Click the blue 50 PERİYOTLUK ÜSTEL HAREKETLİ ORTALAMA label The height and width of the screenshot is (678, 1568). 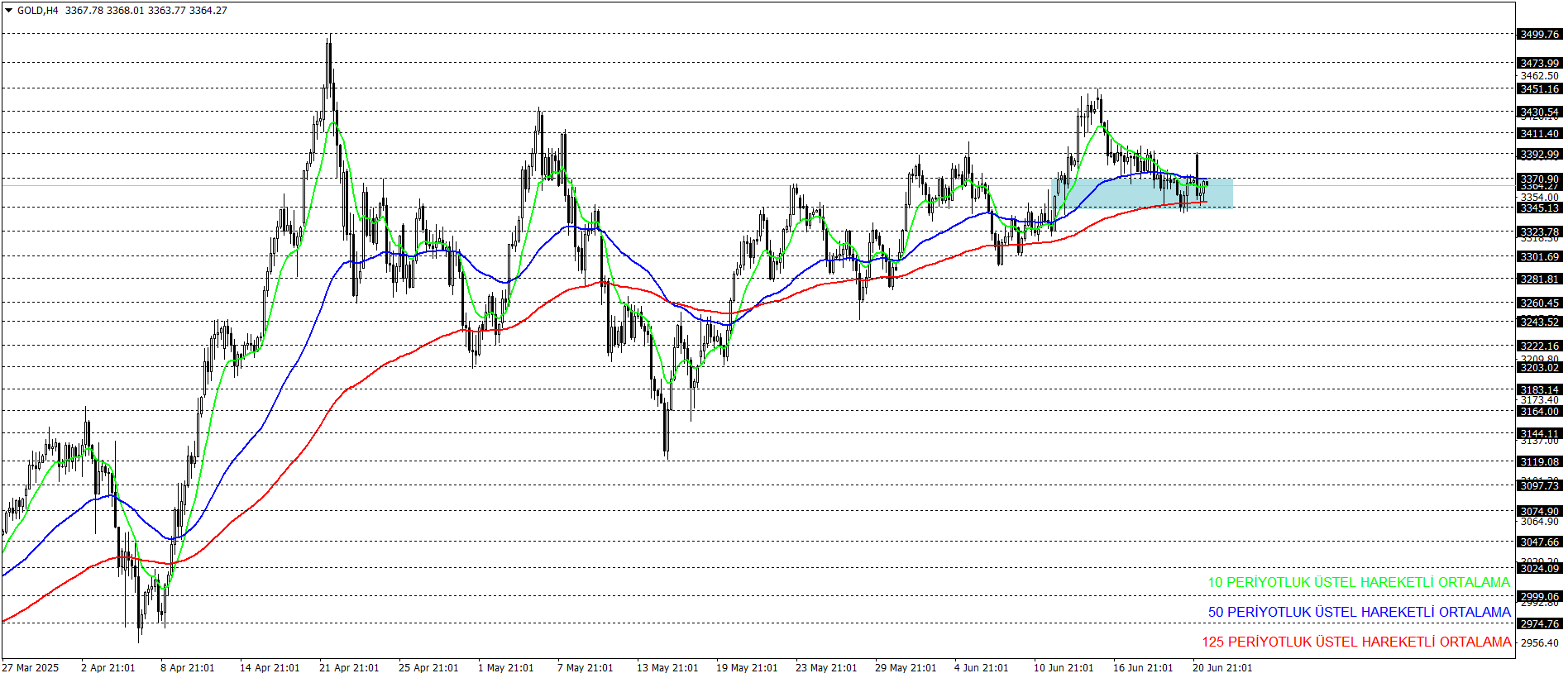(x=1359, y=612)
